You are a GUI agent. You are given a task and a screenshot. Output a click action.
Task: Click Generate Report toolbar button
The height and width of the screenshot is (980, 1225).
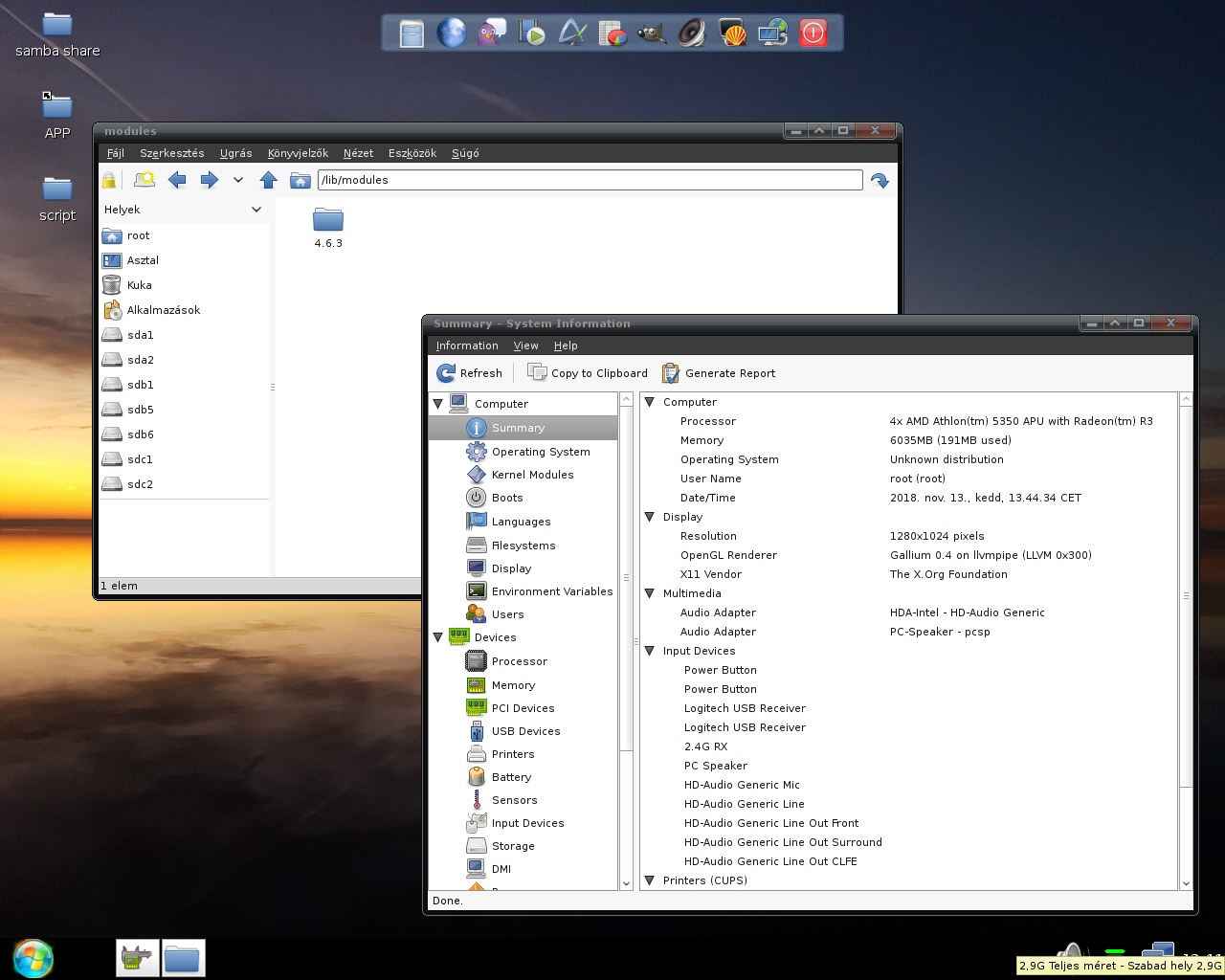(x=719, y=373)
